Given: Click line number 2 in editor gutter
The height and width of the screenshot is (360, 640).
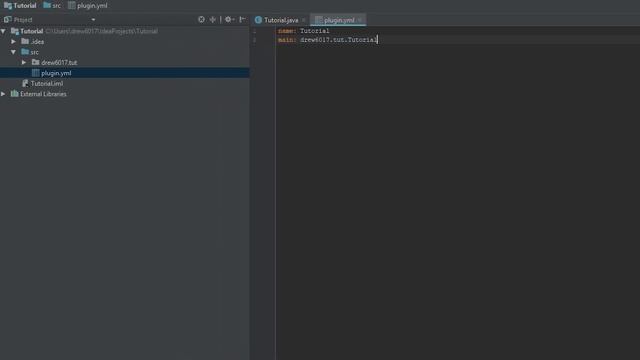Looking at the screenshot, I should pos(255,40).
